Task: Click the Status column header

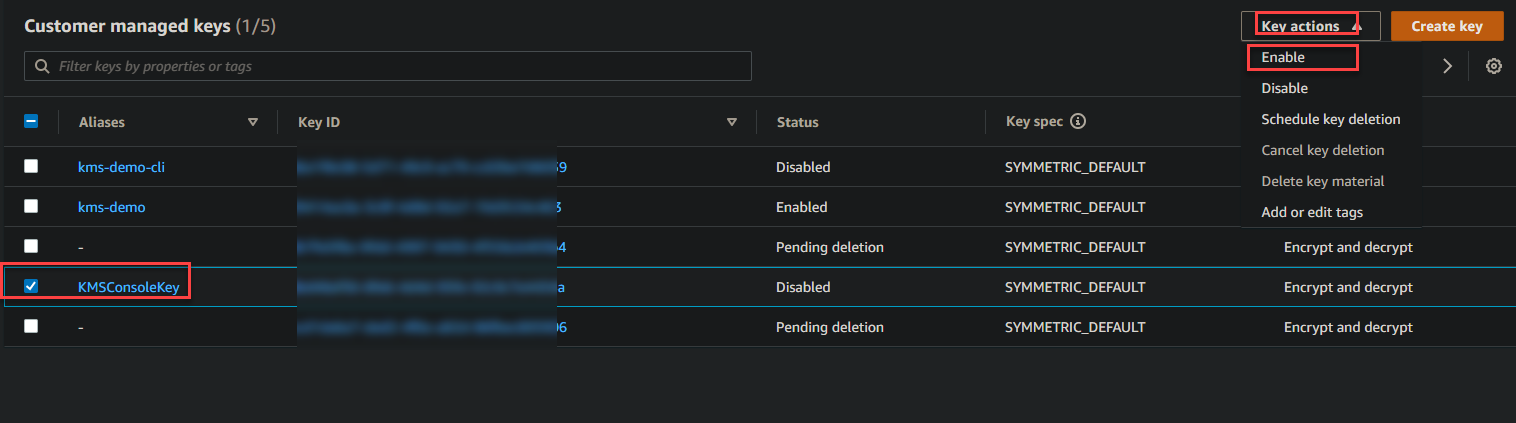Action: point(797,122)
